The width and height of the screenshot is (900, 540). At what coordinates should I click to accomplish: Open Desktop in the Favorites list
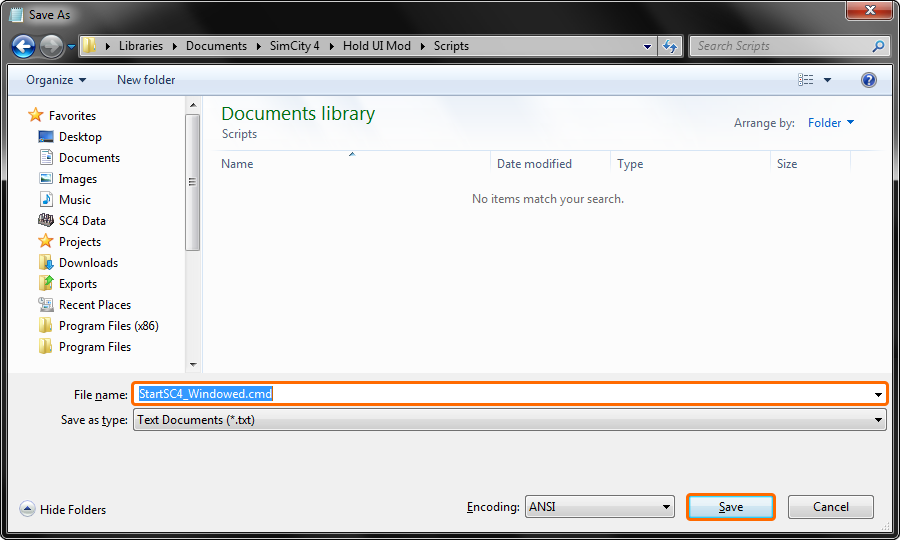click(80, 137)
